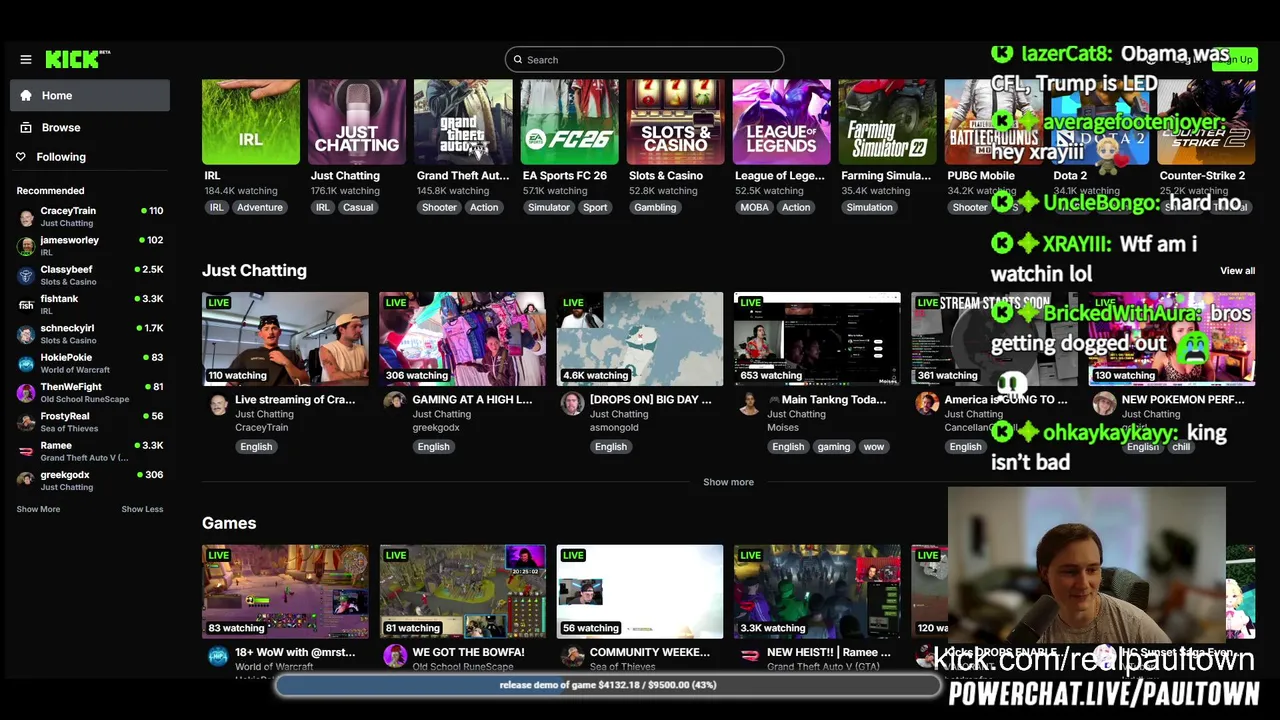Open fishtank recommended channel avatar
The height and width of the screenshot is (720, 1280).
[x=26, y=305]
